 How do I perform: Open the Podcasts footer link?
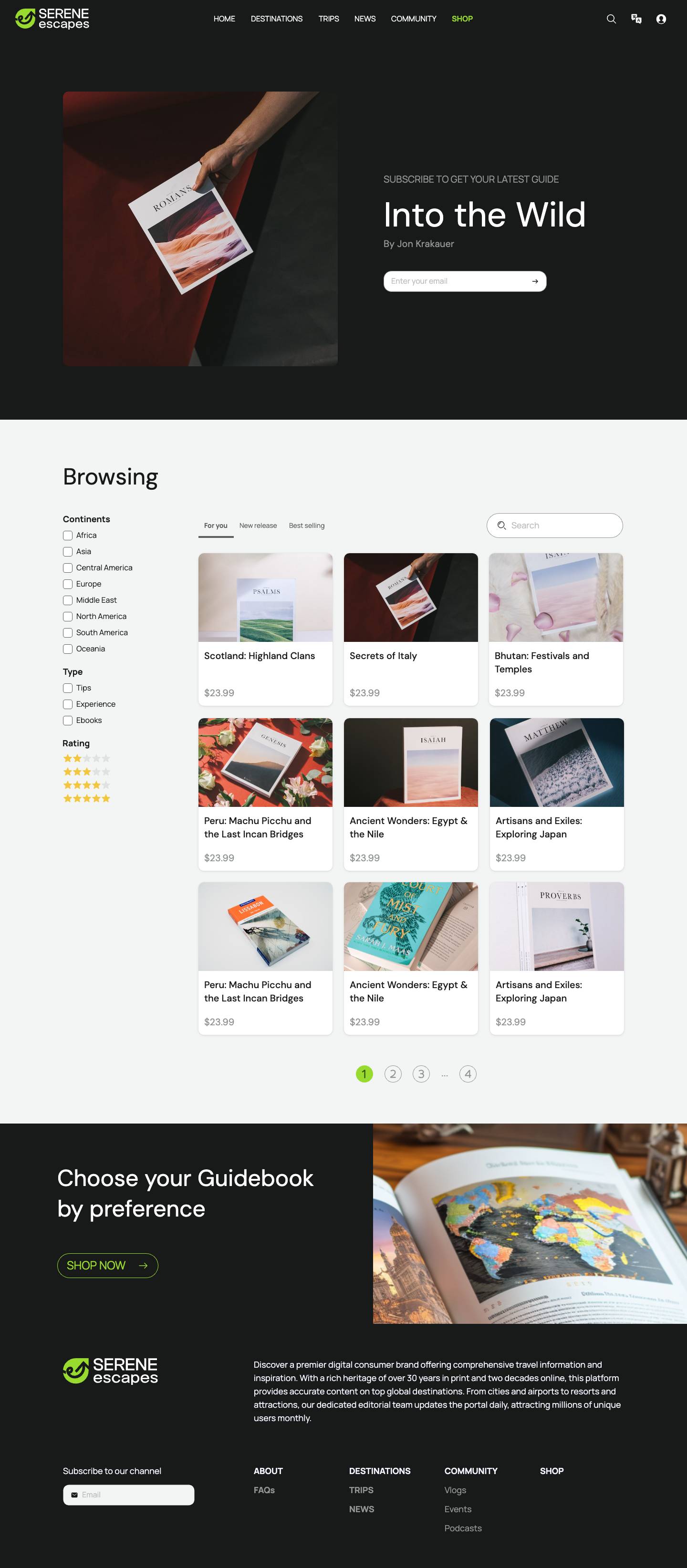(463, 1528)
